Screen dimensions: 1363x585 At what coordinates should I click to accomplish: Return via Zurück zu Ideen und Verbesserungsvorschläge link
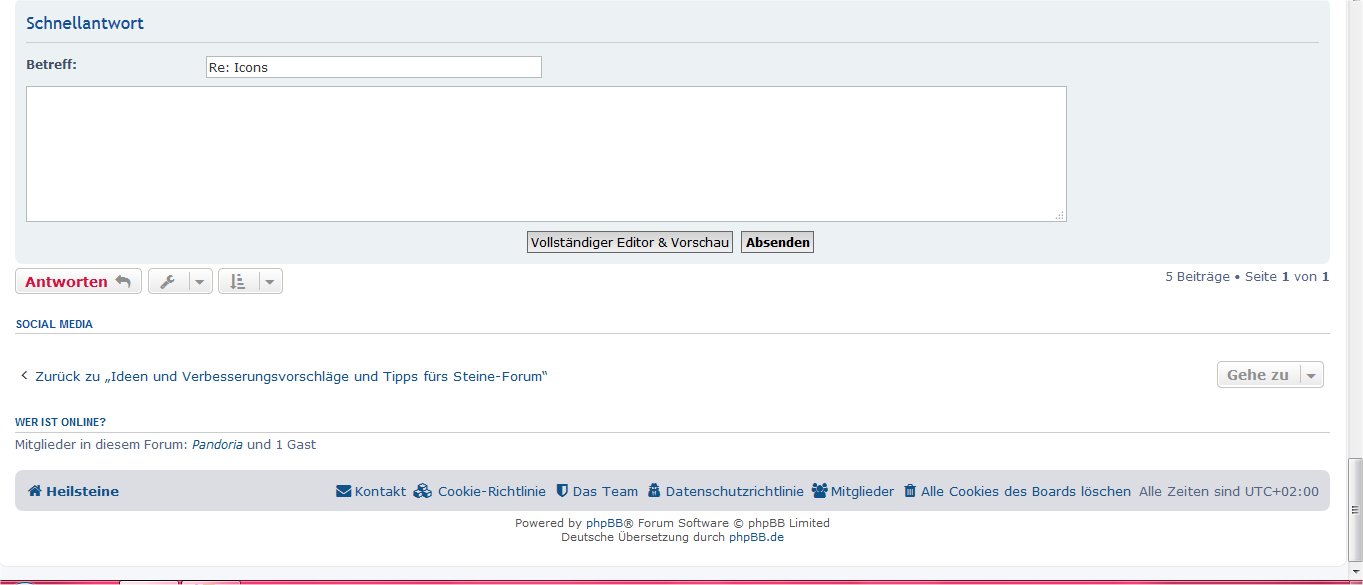[284, 376]
